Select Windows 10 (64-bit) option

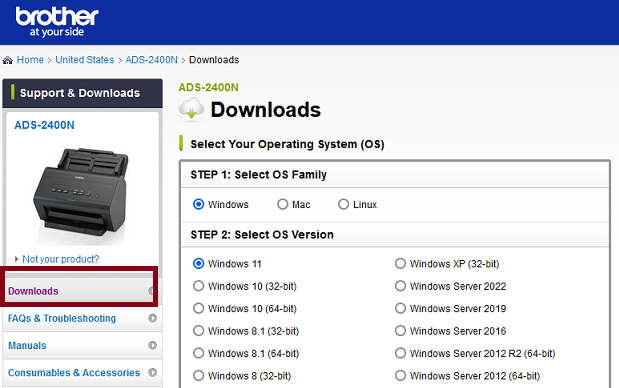click(198, 308)
